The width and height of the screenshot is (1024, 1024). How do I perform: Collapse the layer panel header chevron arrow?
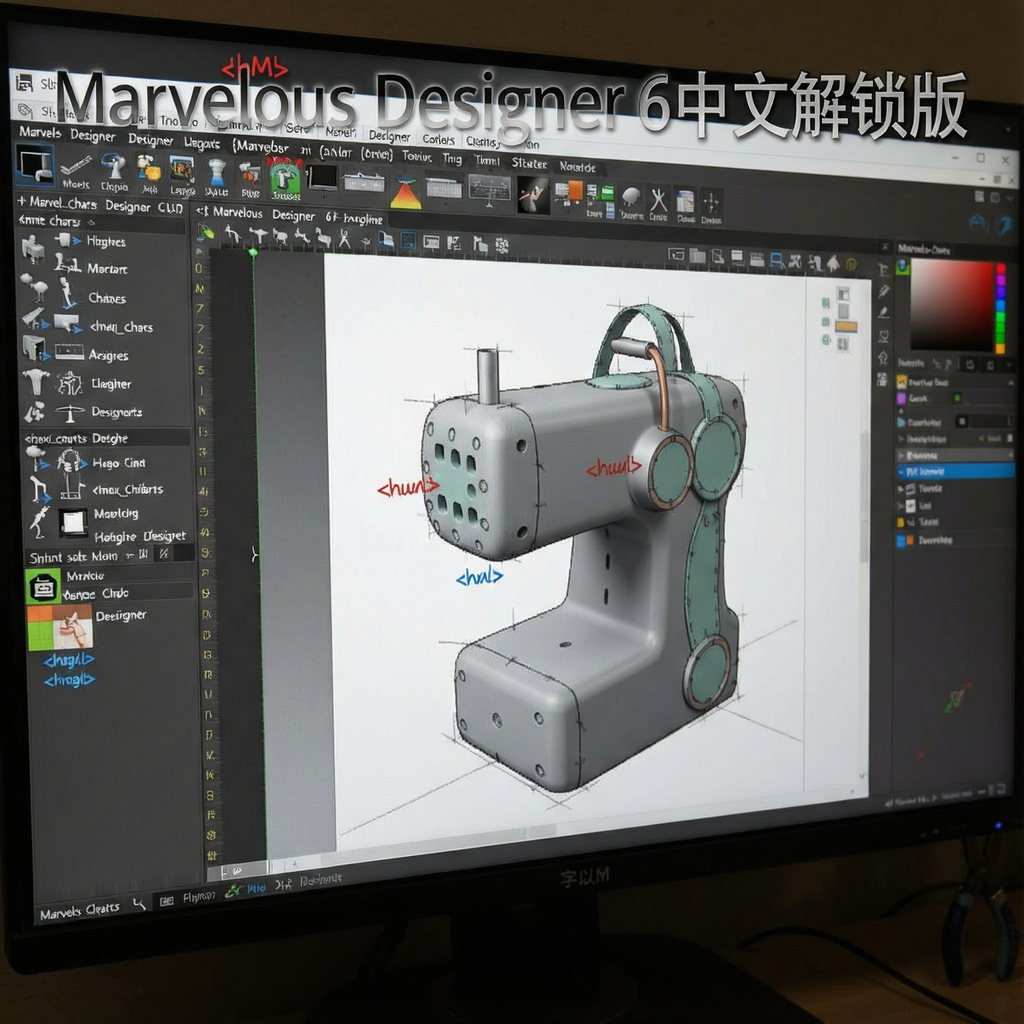point(1010,383)
